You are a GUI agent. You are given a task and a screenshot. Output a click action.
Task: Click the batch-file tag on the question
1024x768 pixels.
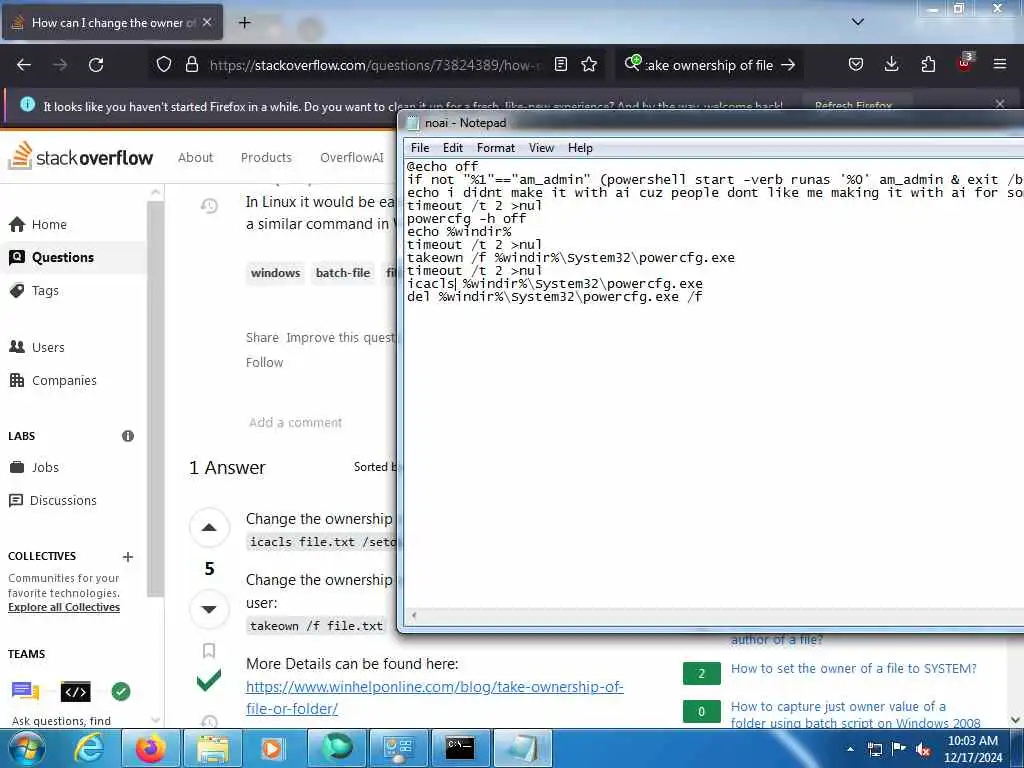pos(343,272)
